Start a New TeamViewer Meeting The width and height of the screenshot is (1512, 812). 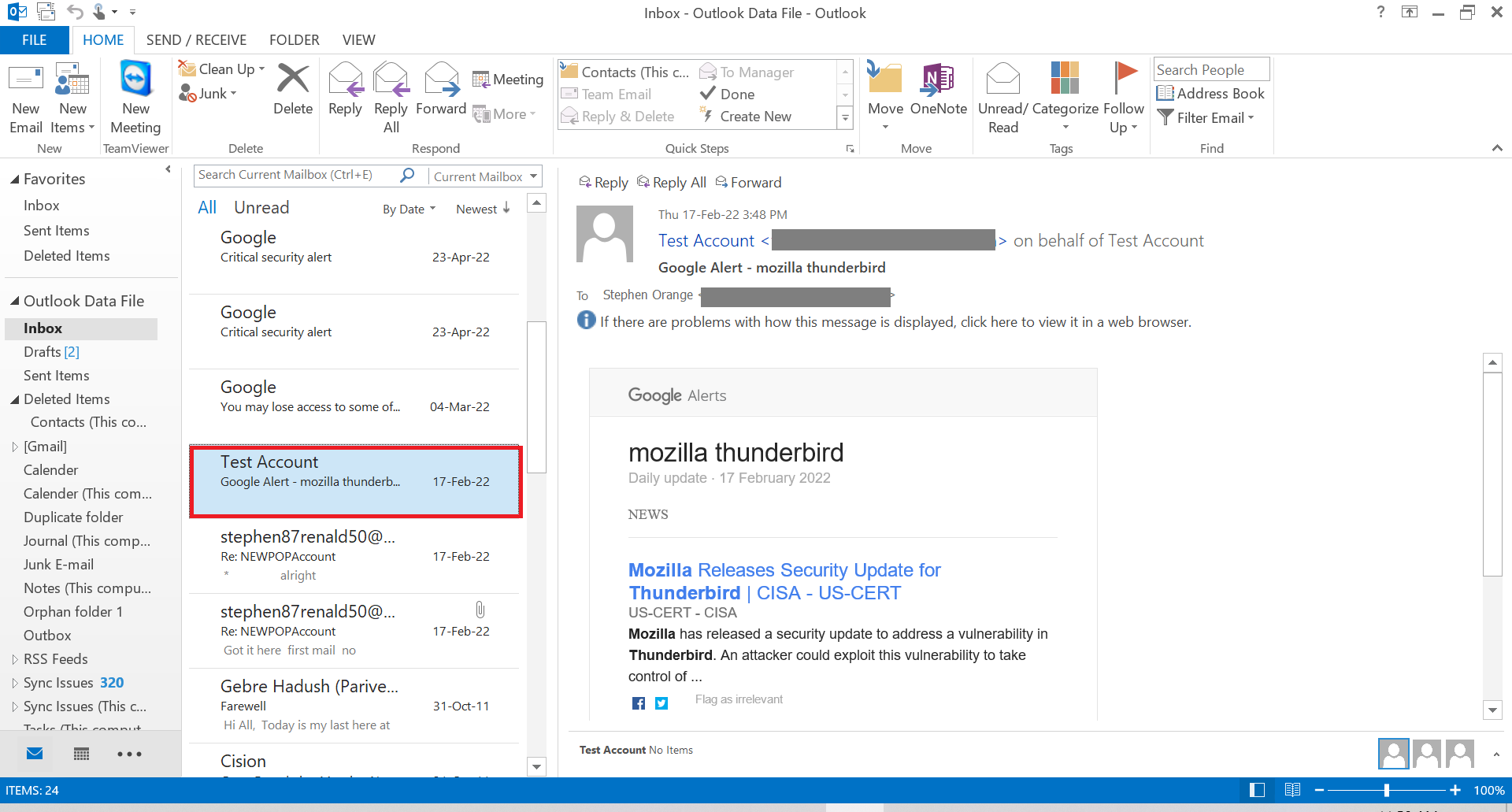pos(135,98)
